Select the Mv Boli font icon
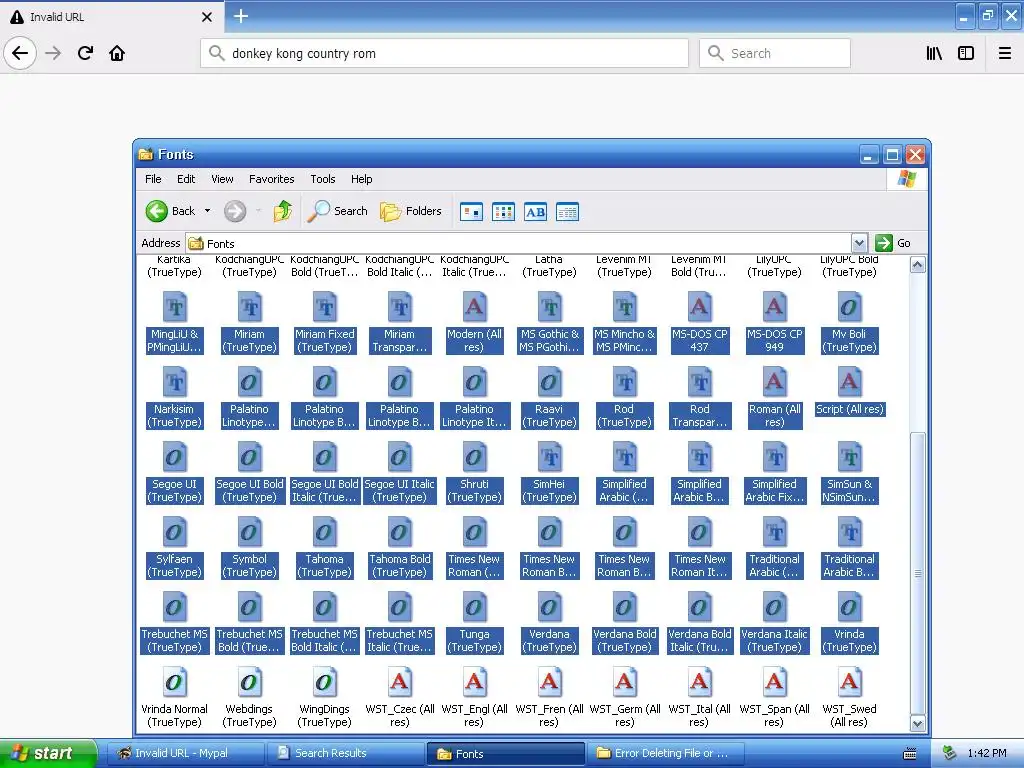Viewport: 1024px width, 768px height. 850,307
